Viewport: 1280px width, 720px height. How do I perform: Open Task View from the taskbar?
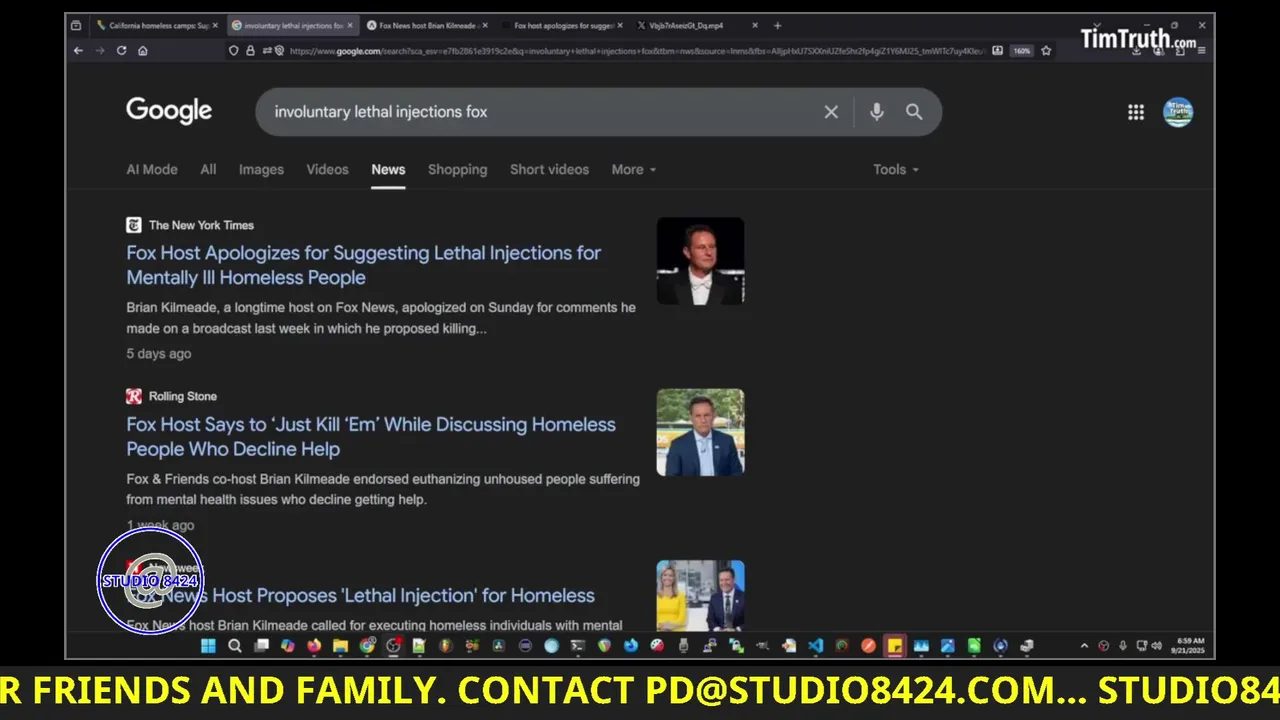click(x=261, y=646)
